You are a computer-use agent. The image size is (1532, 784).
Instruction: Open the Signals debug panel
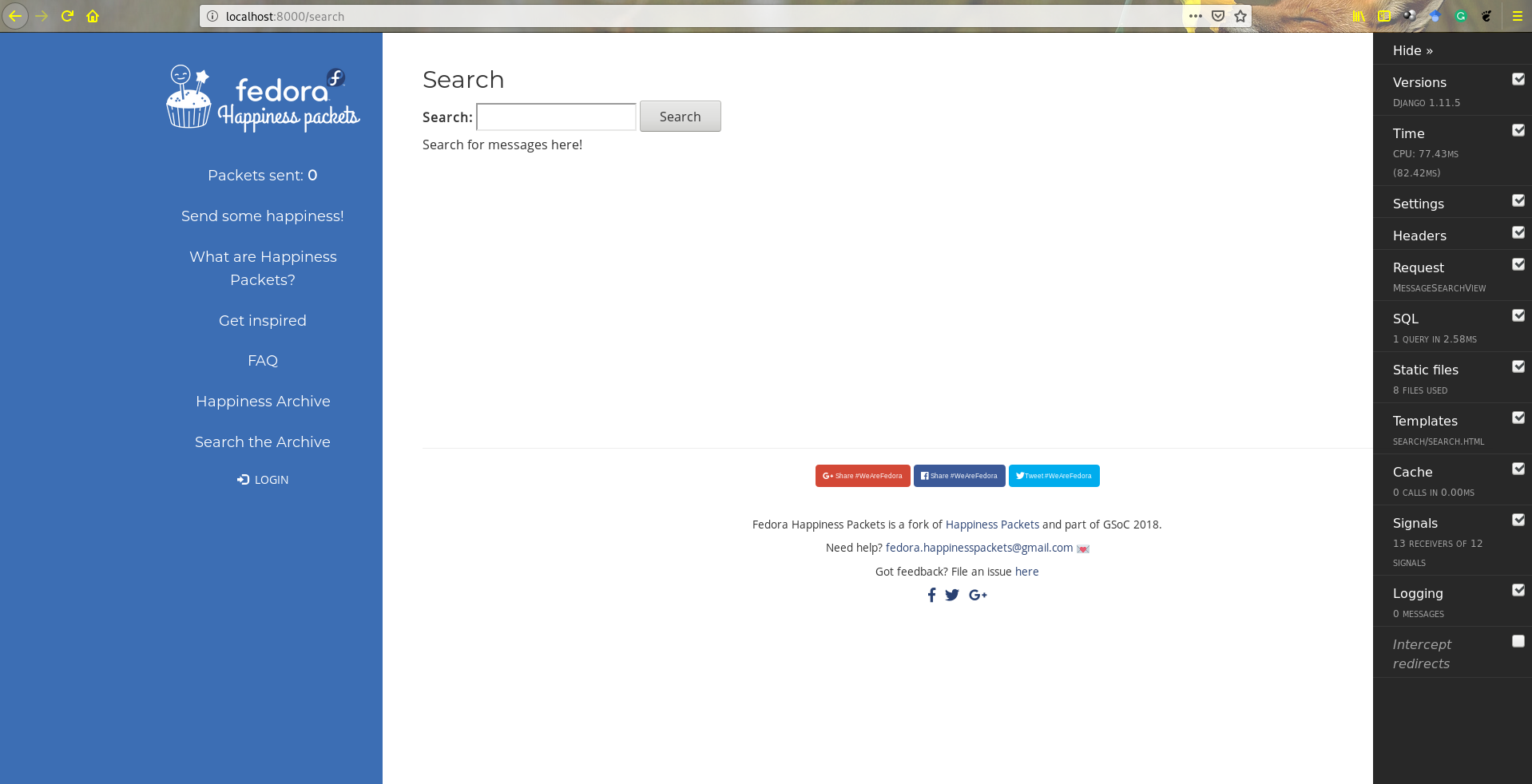point(1415,523)
